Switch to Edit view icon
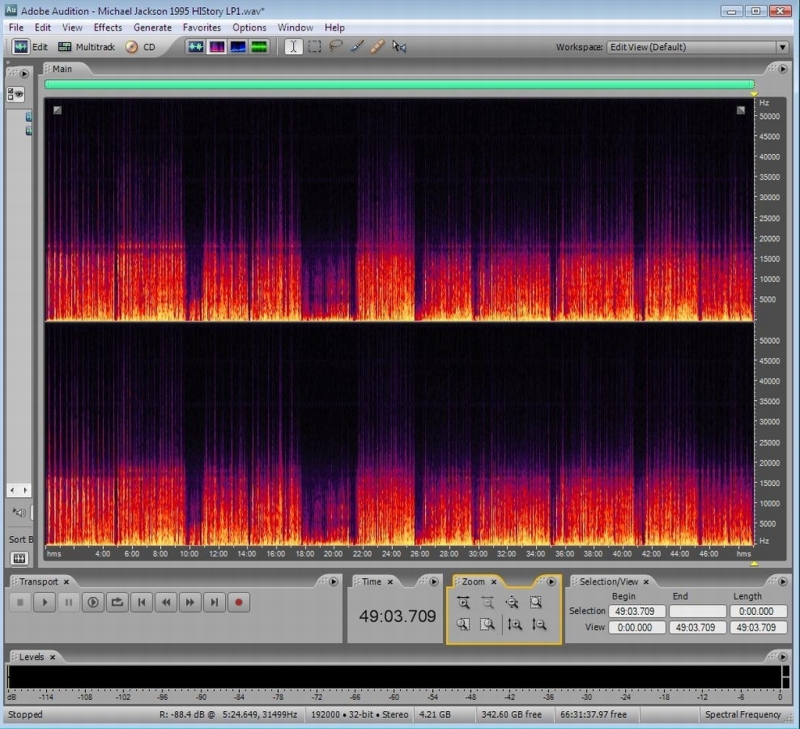The height and width of the screenshot is (729, 800). (x=21, y=47)
